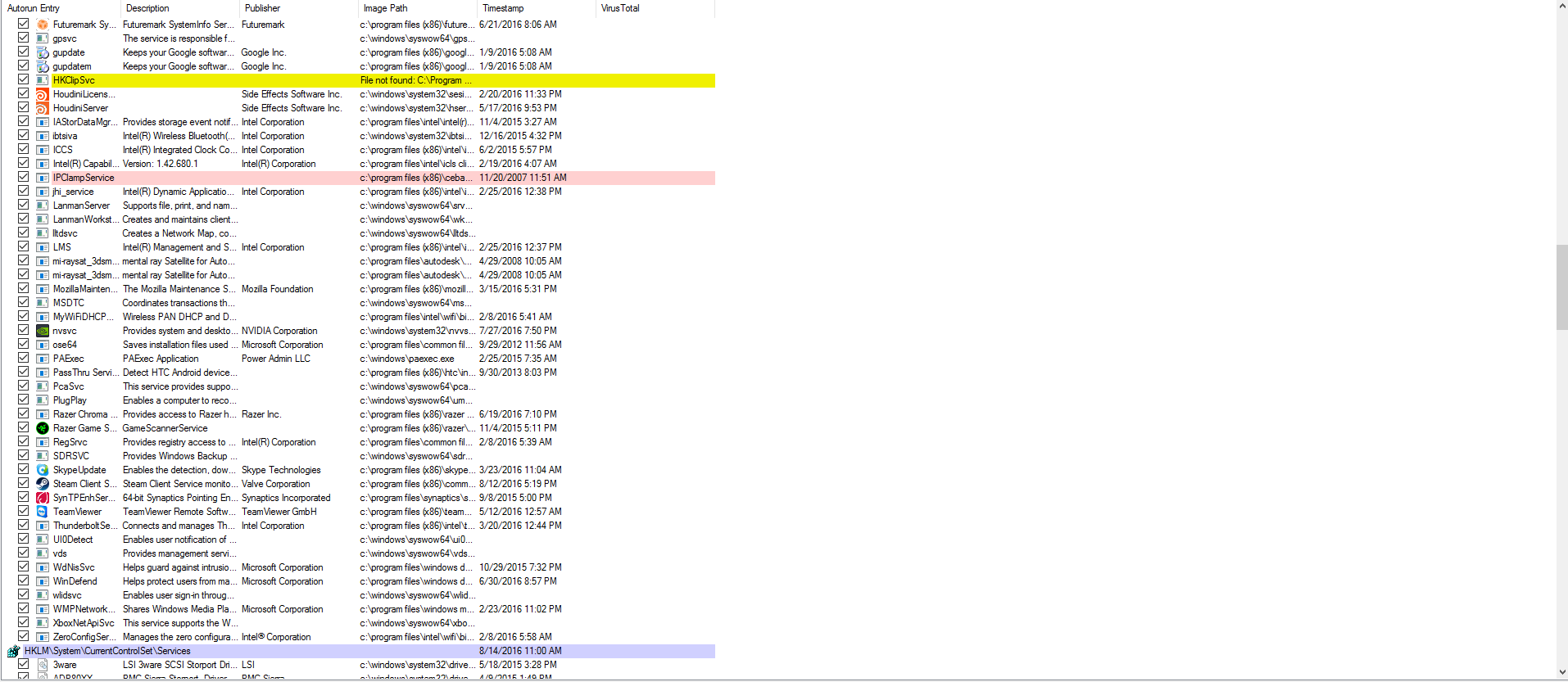
Task: Select the Skype Technologies publisher cell
Action: click(281, 470)
